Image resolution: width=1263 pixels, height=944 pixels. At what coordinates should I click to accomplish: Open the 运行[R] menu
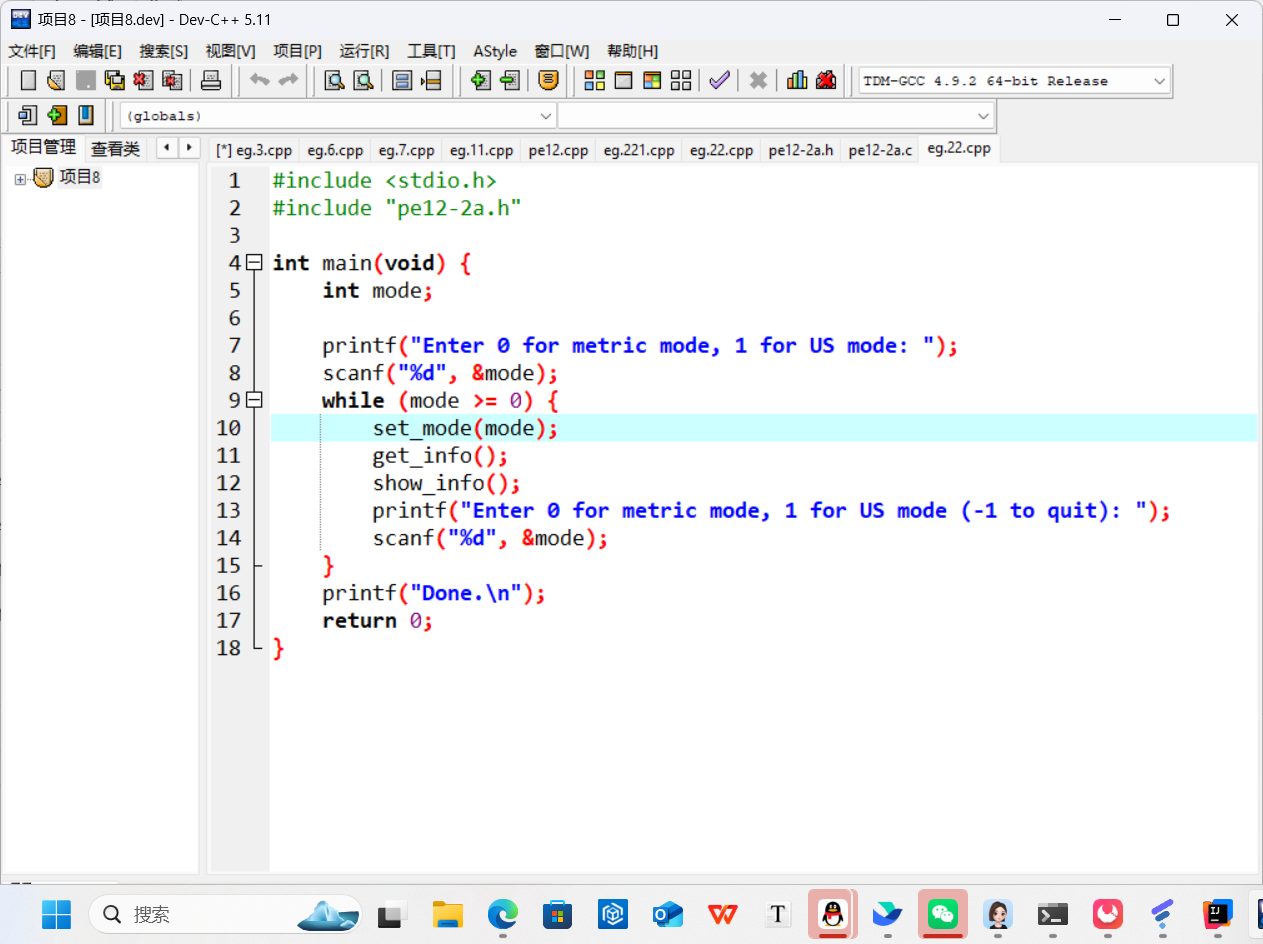[x=364, y=51]
